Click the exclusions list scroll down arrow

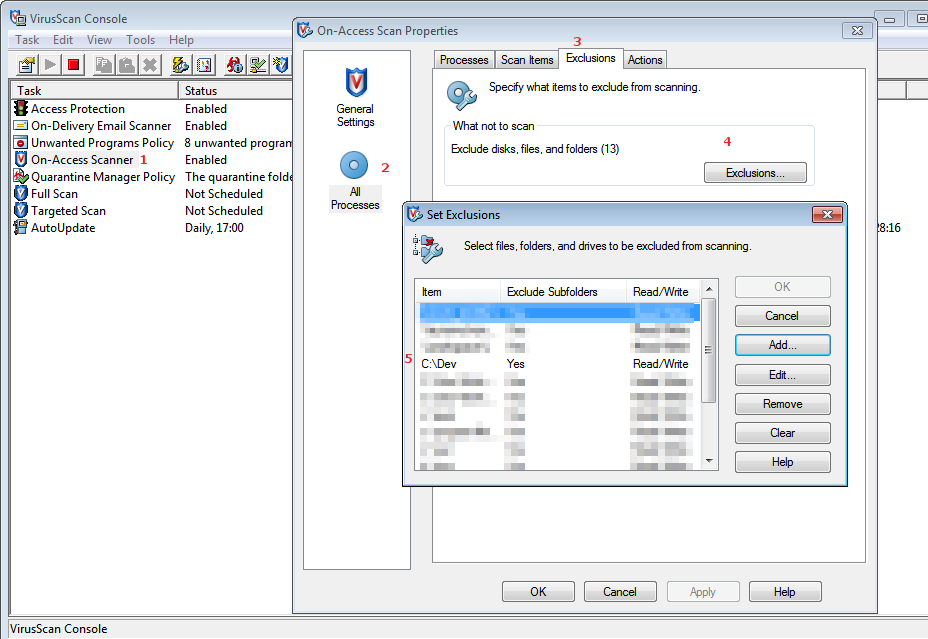709,461
